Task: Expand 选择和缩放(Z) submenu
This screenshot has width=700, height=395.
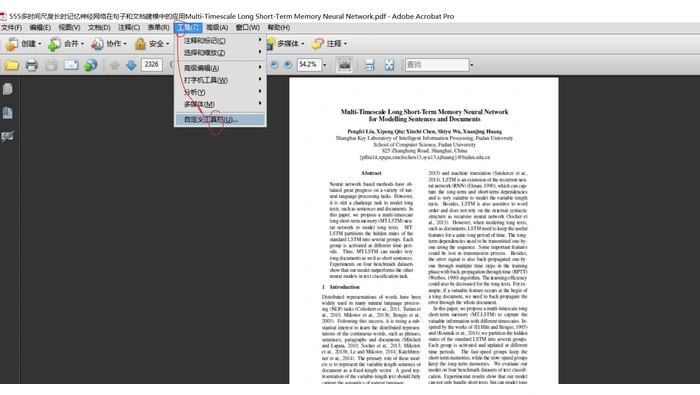Action: (x=221, y=53)
